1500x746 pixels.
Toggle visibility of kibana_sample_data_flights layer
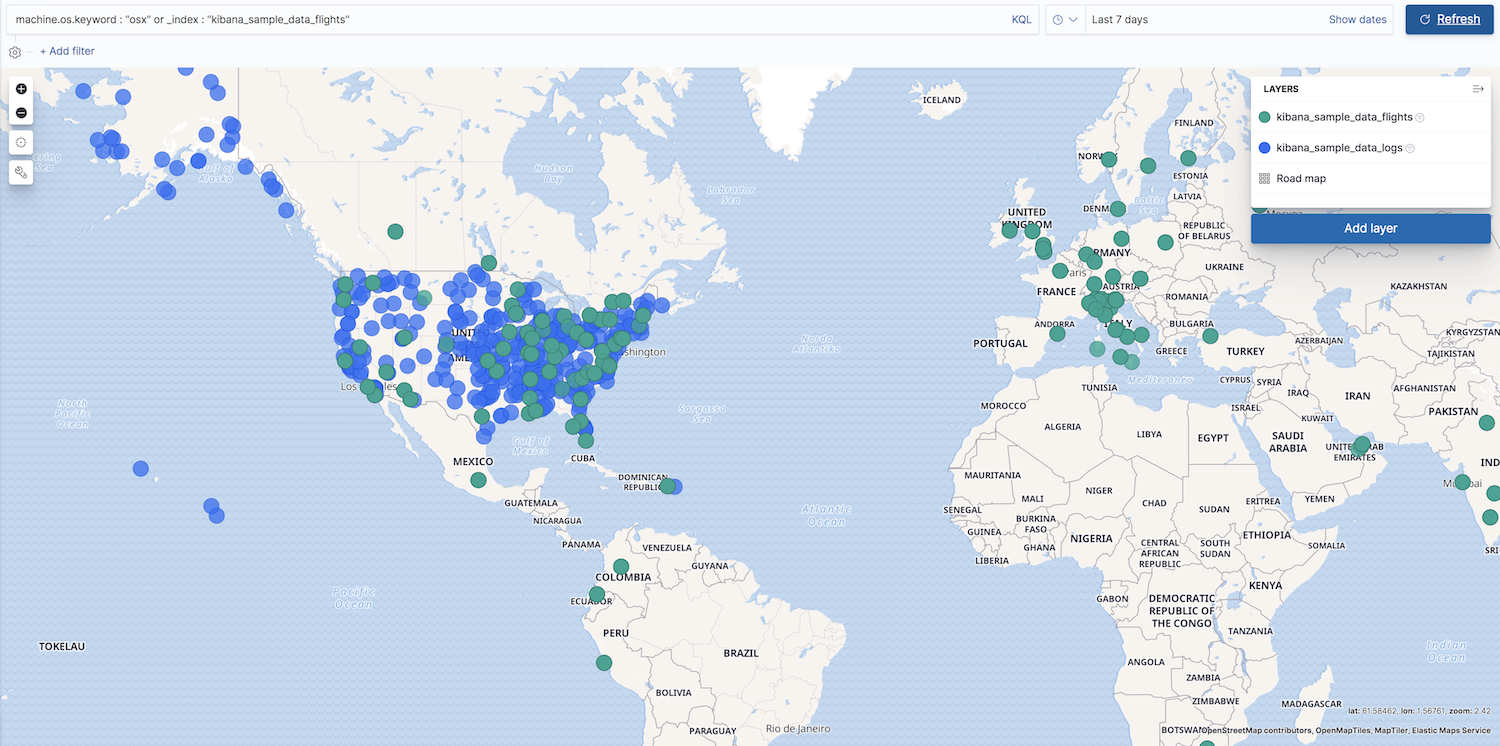pyautogui.click(x=1419, y=117)
